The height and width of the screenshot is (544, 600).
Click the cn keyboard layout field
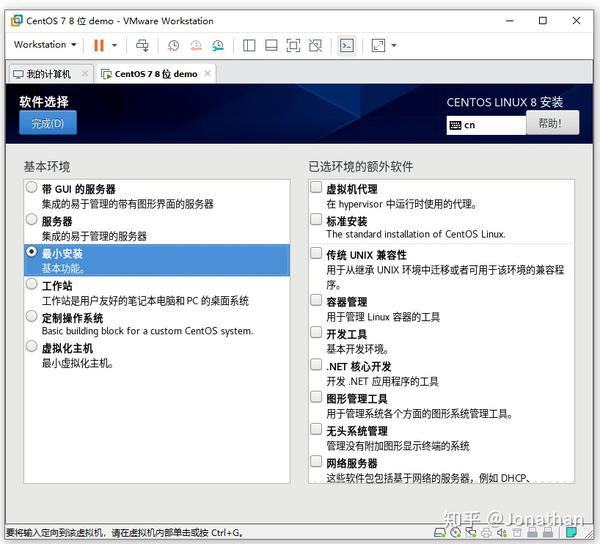click(x=486, y=125)
